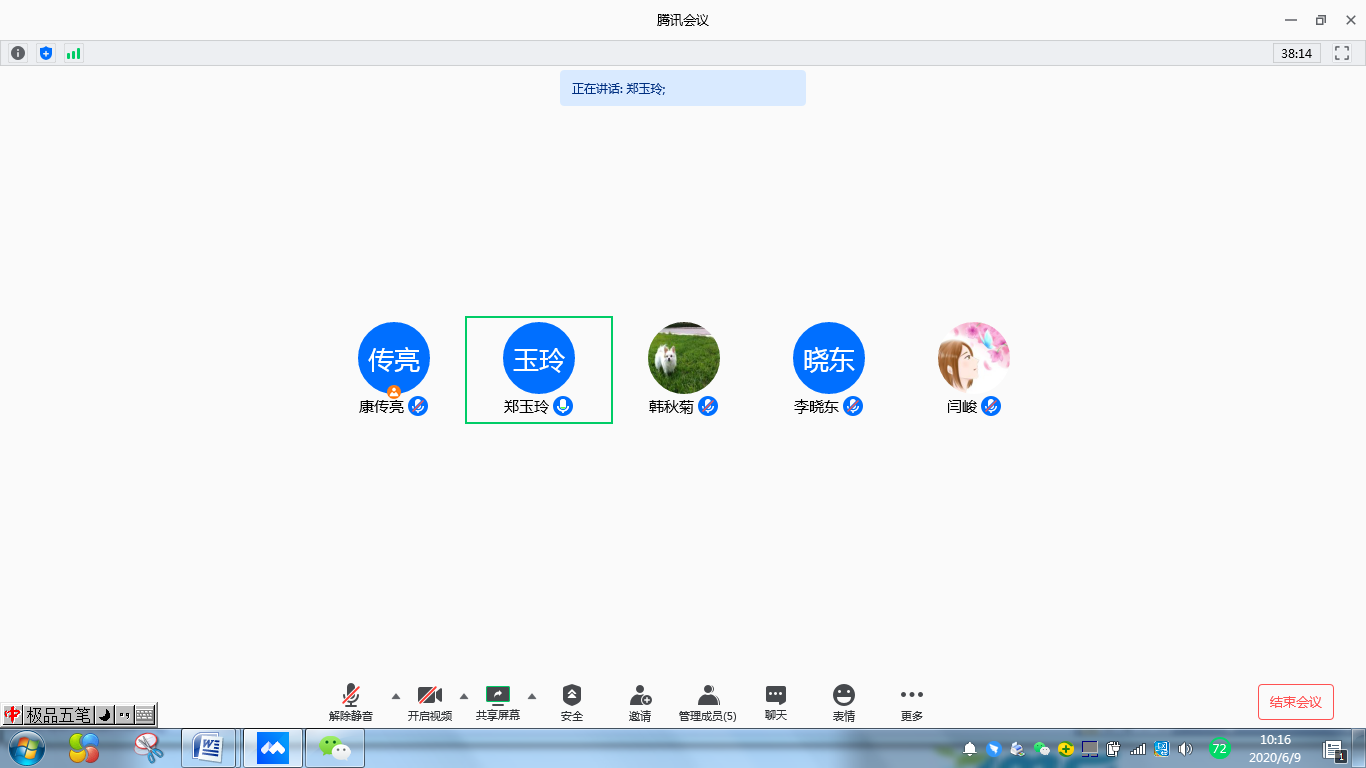
Task: Expand share options arrow beside 共享屏幕
Action: 532,696
